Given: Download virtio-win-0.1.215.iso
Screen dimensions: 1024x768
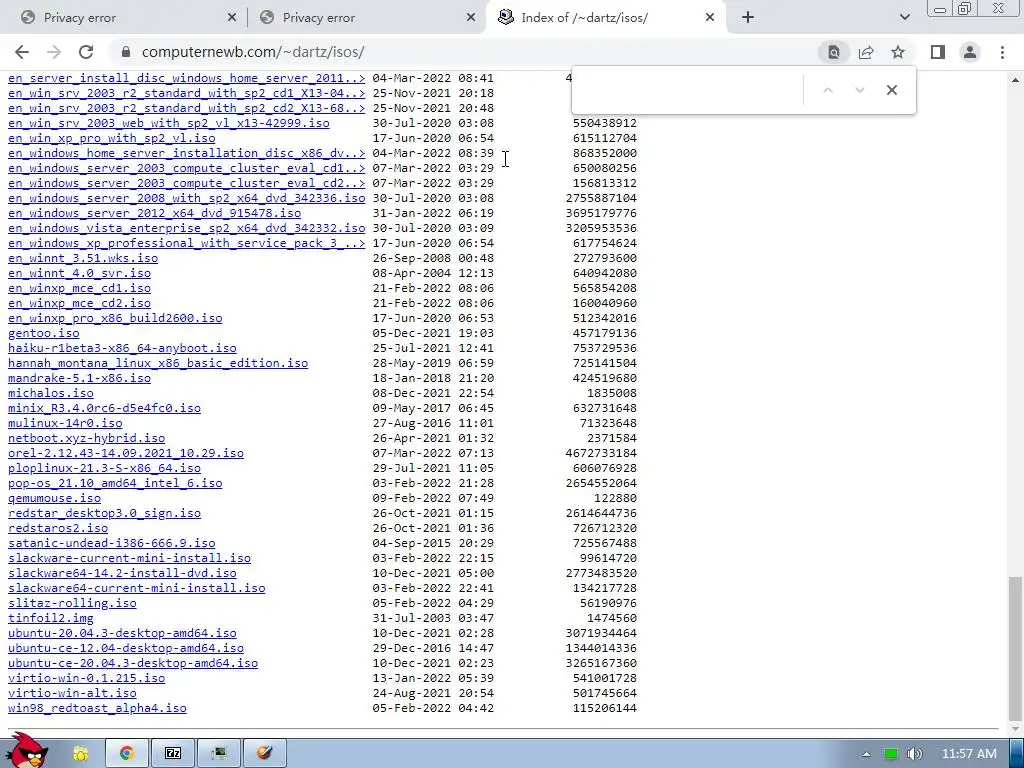Looking at the screenshot, I should pyautogui.click(x=86, y=678).
